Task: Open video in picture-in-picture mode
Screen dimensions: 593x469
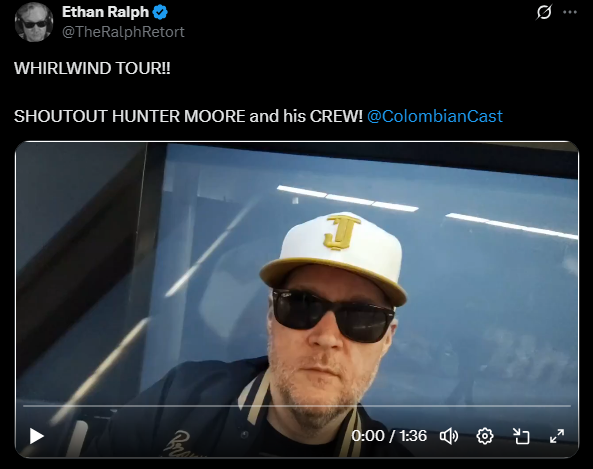Action: coord(521,436)
